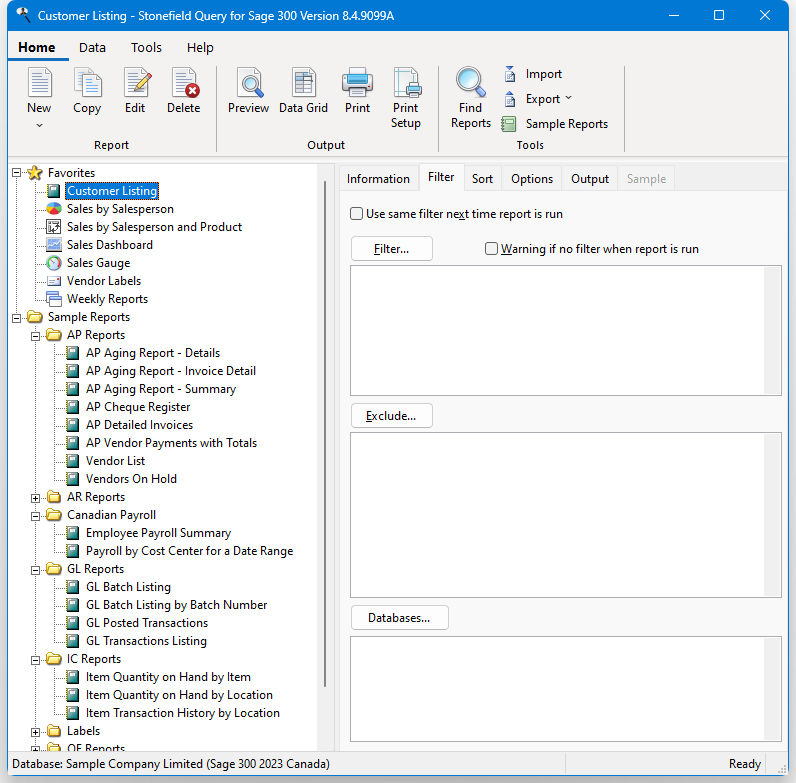This screenshot has width=796, height=783.
Task: Click Sample Reports in the Tools group
Action: point(554,124)
